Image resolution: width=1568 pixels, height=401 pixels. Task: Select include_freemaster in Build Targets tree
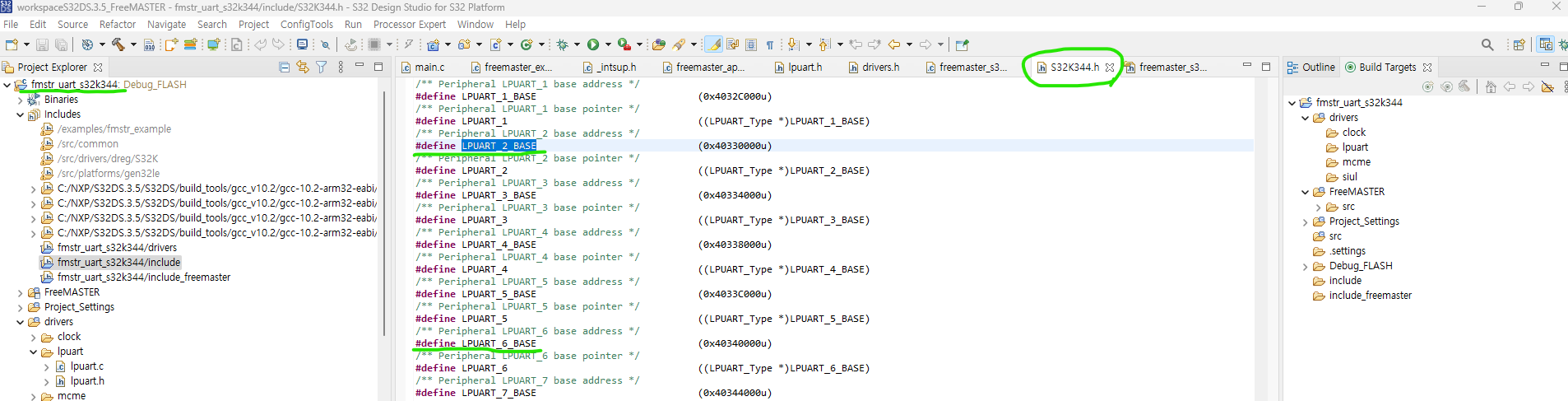point(1370,296)
